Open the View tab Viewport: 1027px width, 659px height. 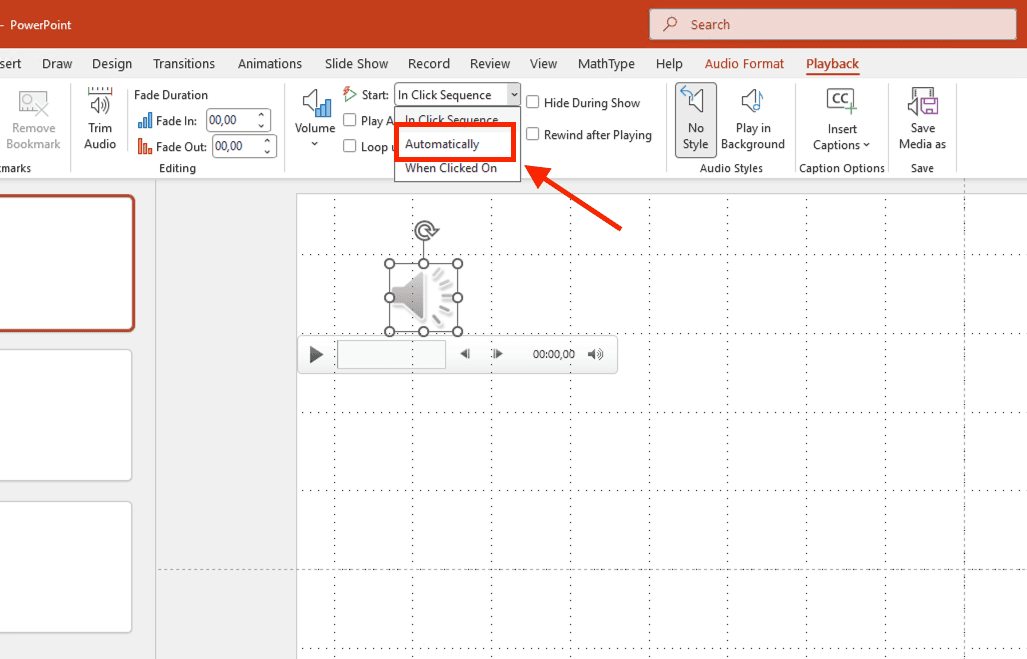544,64
